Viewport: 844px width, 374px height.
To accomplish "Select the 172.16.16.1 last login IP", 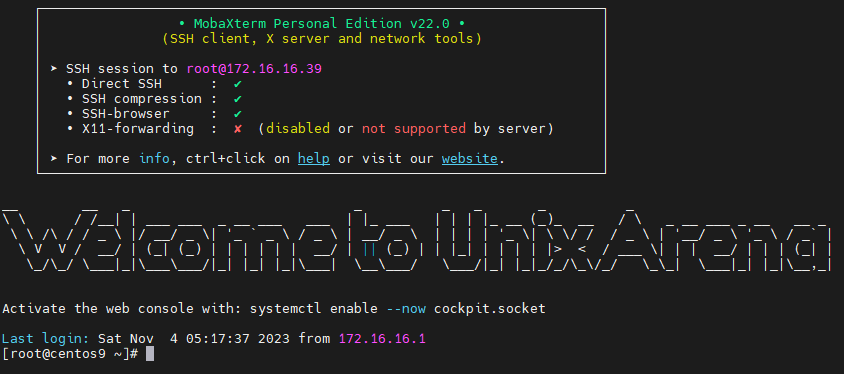I will coord(382,339).
